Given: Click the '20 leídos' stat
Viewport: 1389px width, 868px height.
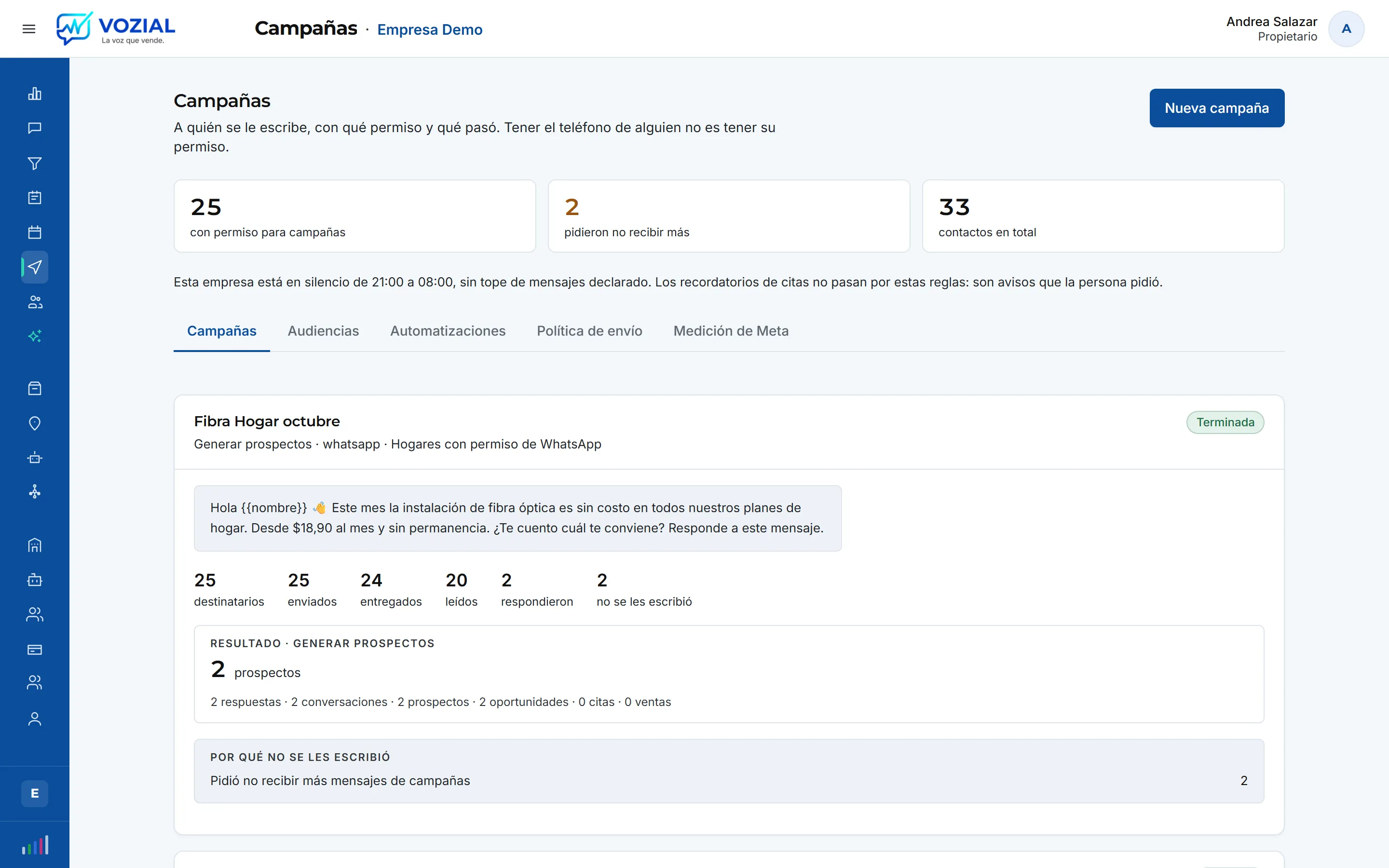Looking at the screenshot, I should tap(461, 590).
